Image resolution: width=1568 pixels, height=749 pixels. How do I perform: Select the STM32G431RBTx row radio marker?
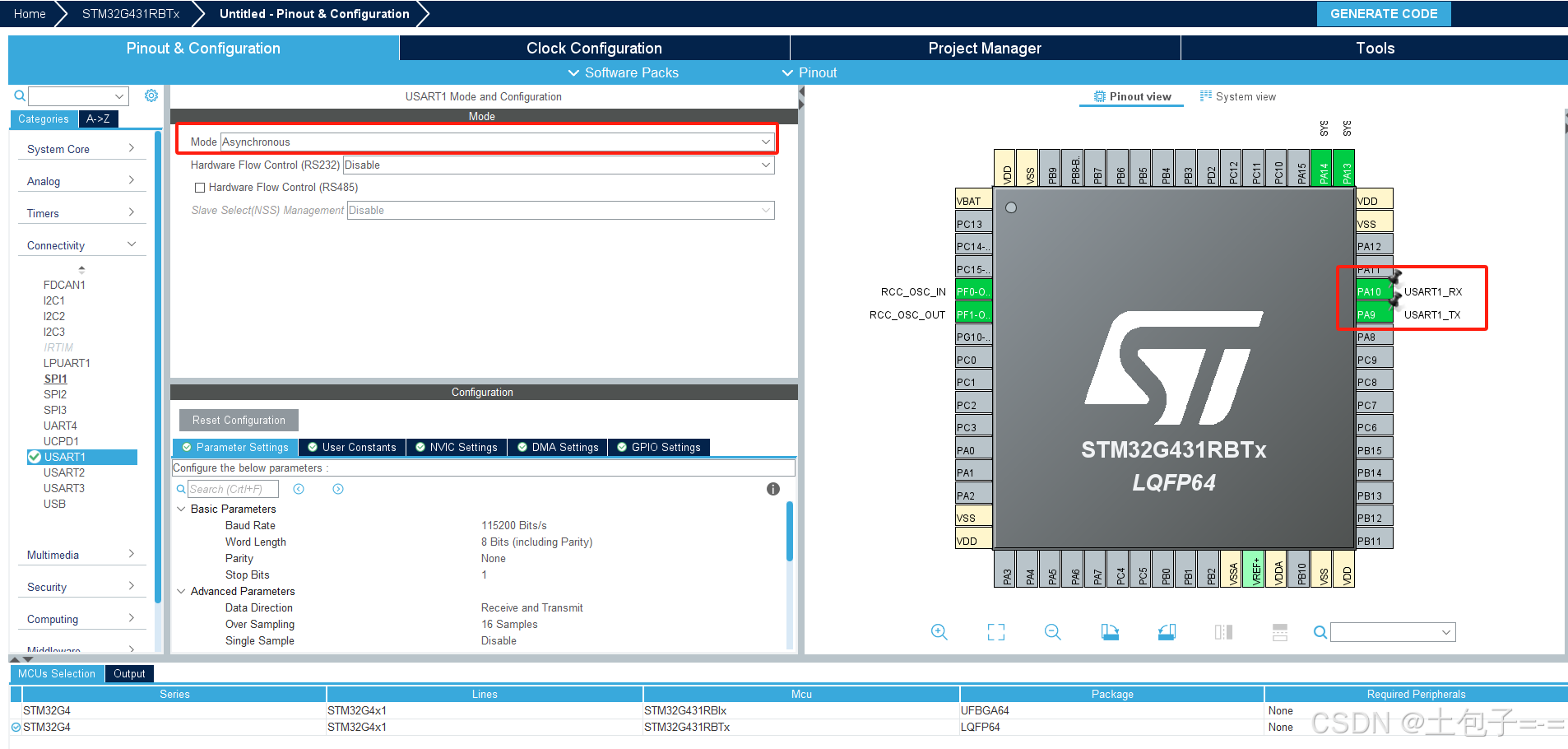[16, 727]
